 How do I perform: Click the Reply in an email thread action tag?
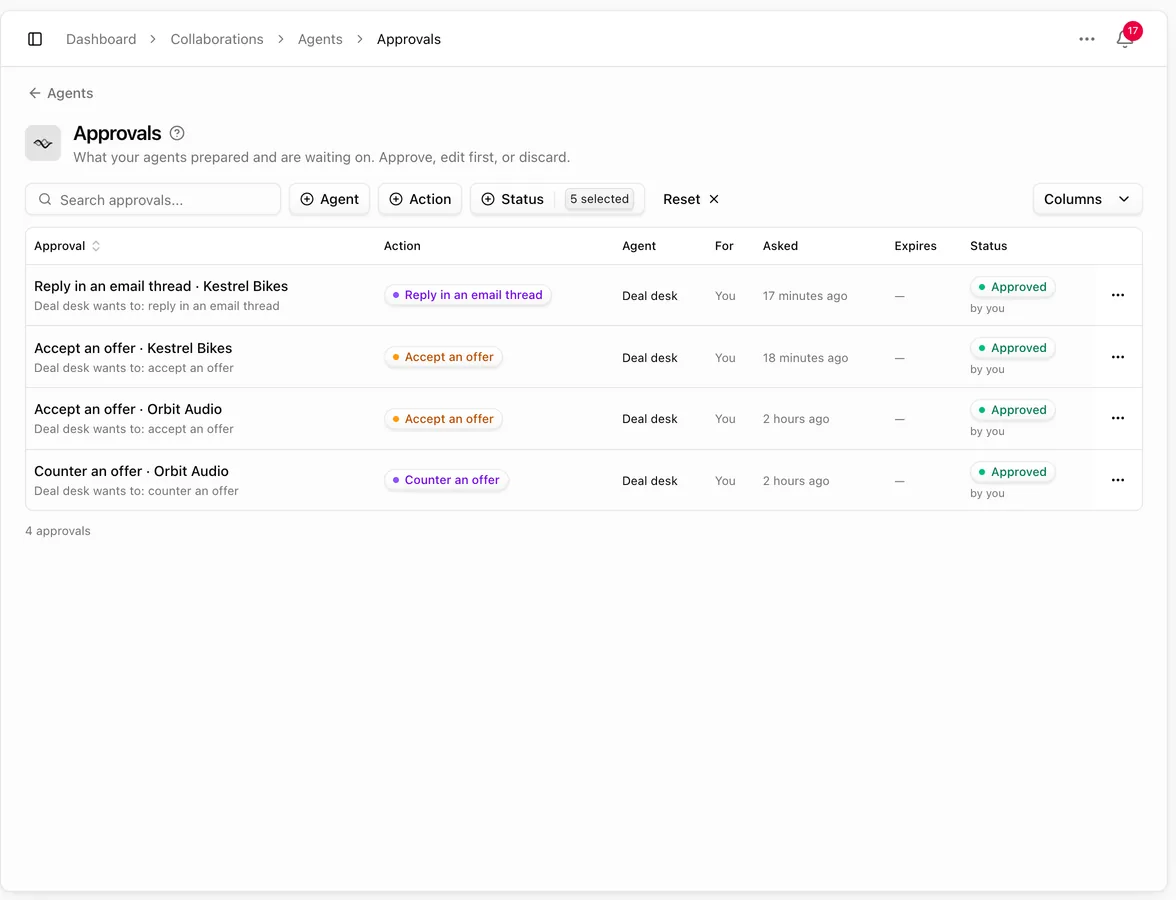[x=468, y=295]
